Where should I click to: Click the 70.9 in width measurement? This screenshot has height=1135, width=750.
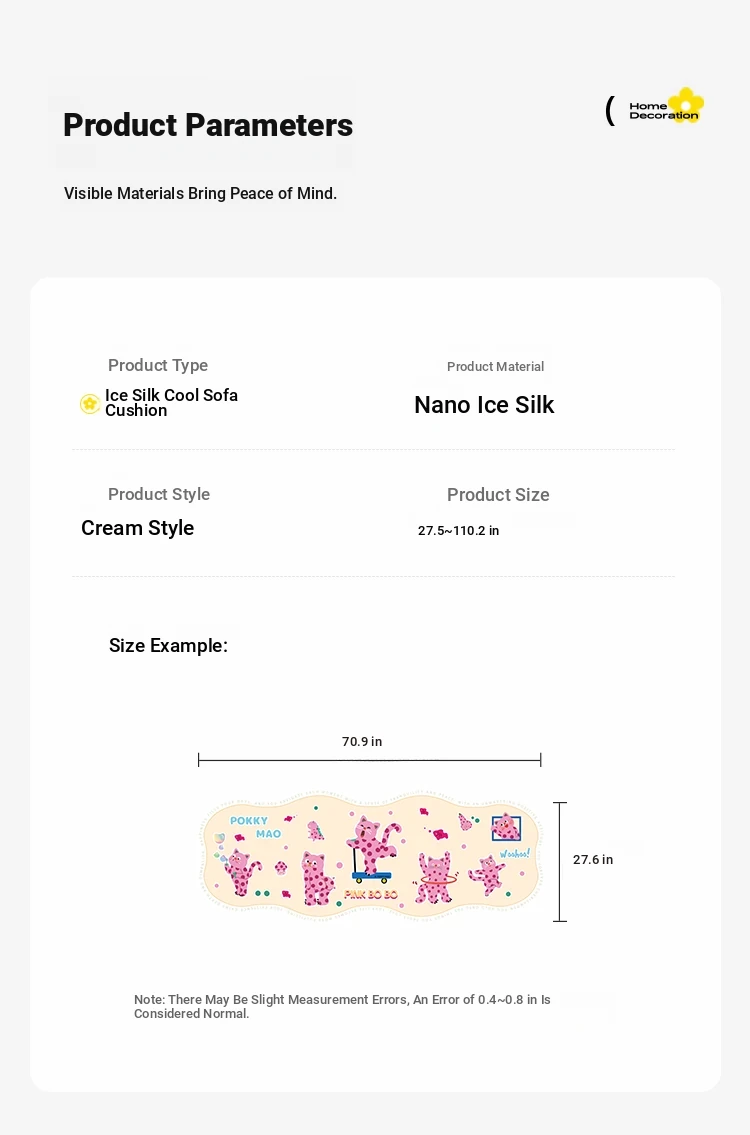[x=362, y=741]
